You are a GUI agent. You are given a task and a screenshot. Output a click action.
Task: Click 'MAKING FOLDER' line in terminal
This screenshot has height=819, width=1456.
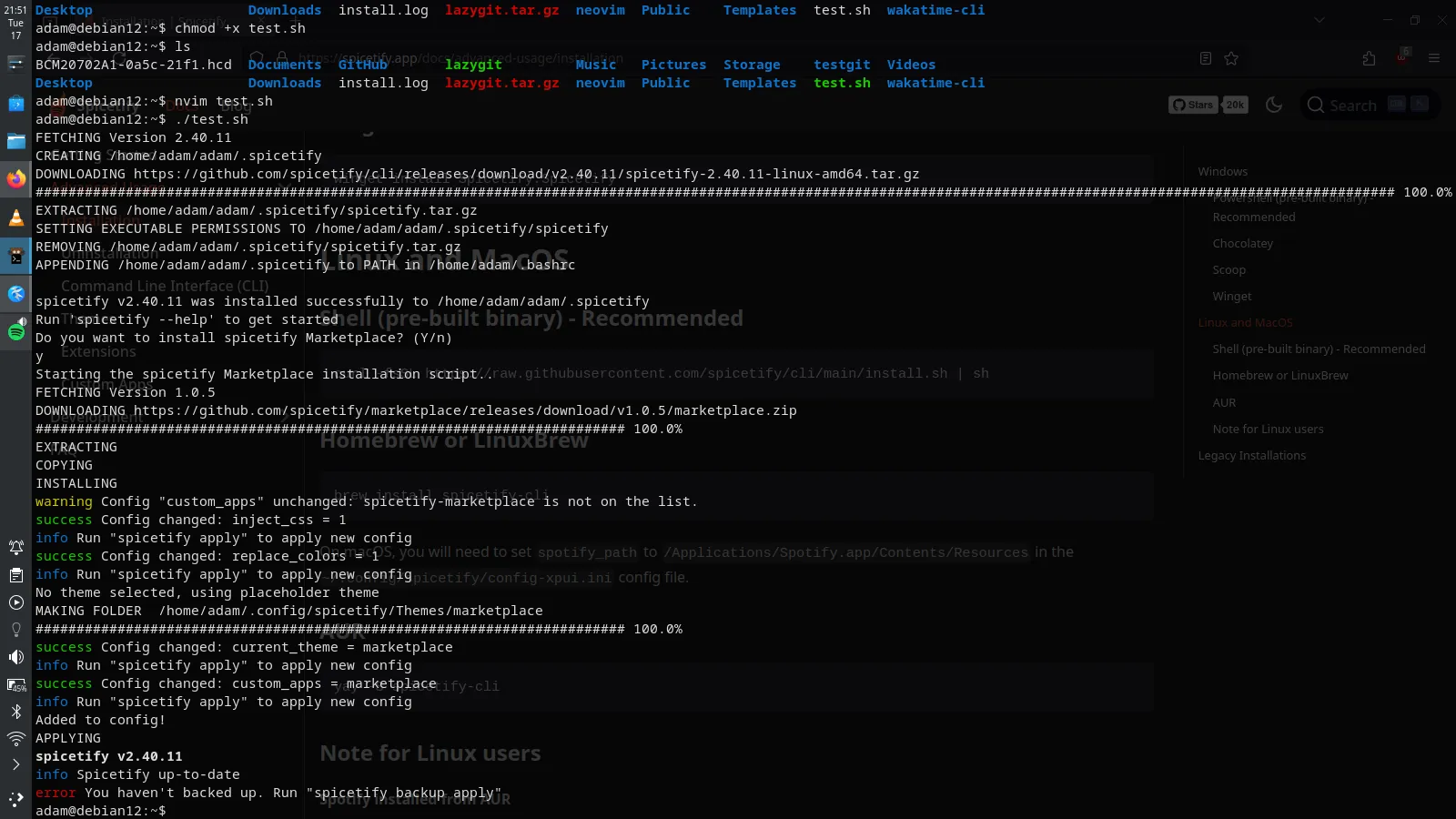pyautogui.click(x=288, y=611)
